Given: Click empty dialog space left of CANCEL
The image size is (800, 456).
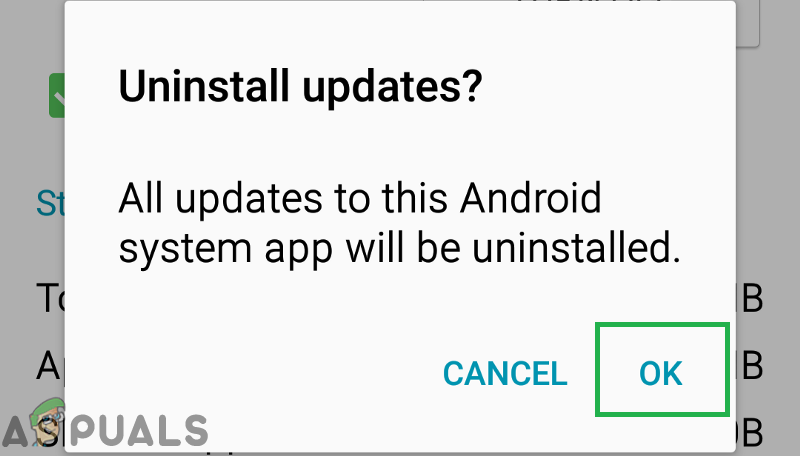Looking at the screenshot, I should pyautogui.click(x=255, y=373).
